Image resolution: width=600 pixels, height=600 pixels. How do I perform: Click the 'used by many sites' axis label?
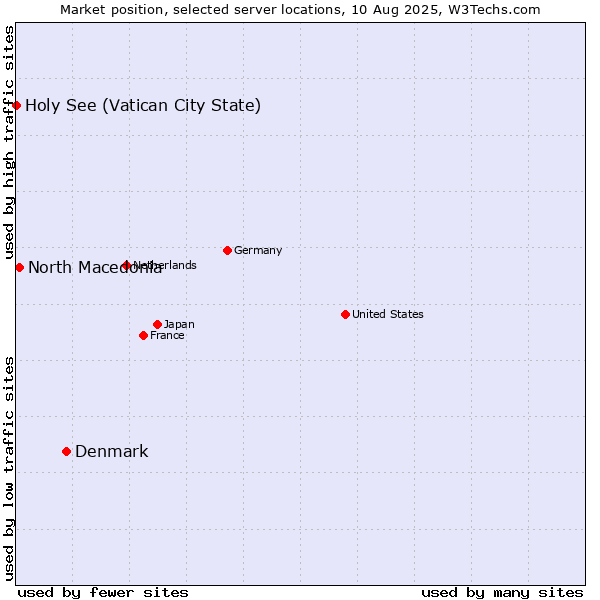pos(502,593)
